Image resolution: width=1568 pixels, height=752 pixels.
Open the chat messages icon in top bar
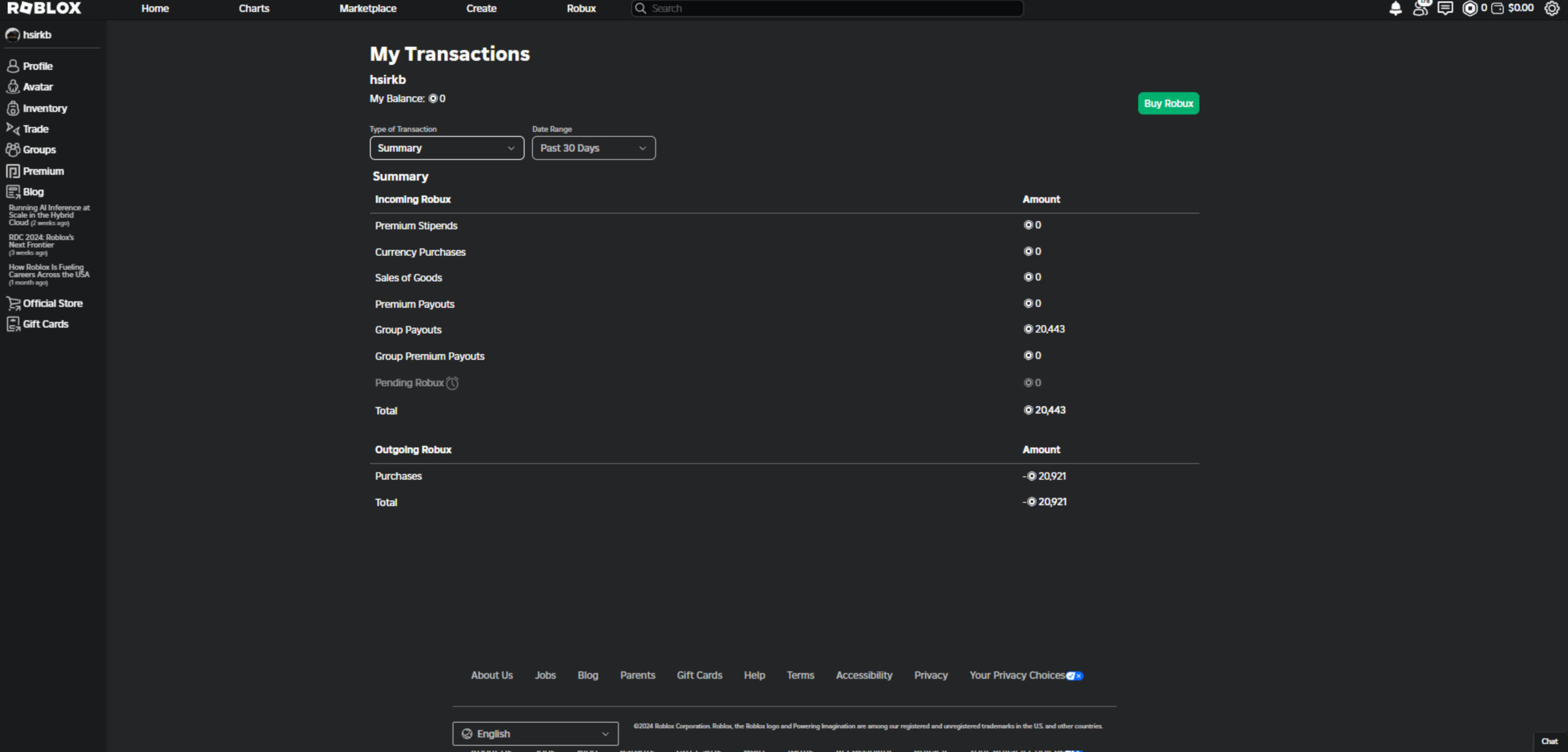coord(1445,8)
